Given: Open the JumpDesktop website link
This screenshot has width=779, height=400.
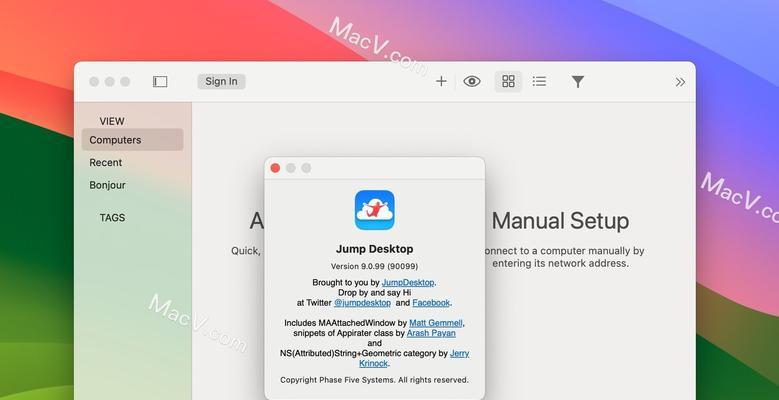Looking at the screenshot, I should tap(408, 282).
